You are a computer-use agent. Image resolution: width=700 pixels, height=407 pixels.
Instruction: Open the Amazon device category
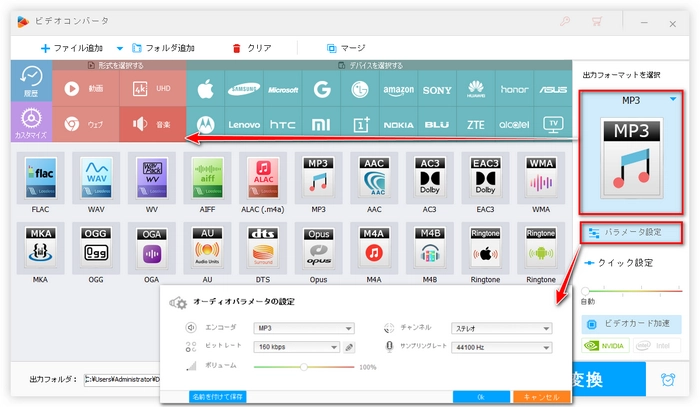coord(399,89)
